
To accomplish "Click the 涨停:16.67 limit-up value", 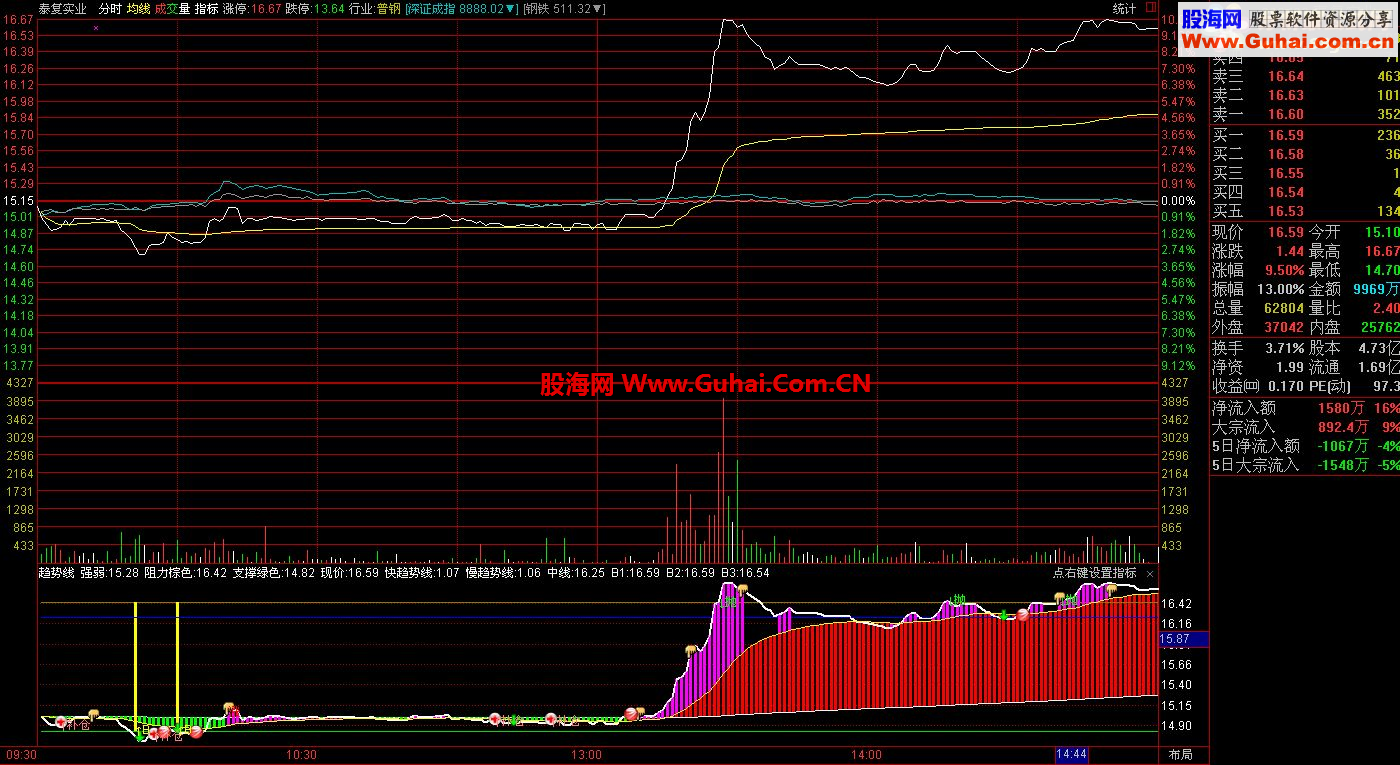I will [x=251, y=8].
